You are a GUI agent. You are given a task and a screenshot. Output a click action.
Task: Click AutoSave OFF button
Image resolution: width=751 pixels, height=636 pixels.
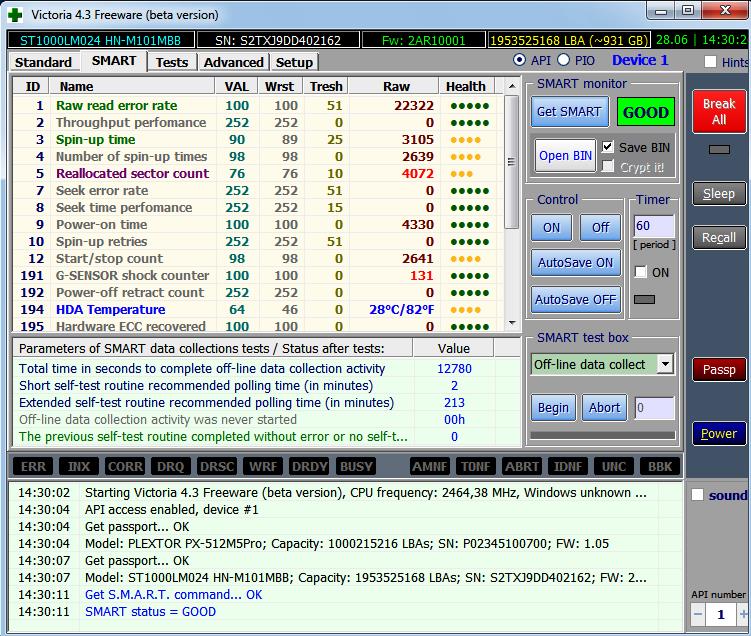click(576, 300)
